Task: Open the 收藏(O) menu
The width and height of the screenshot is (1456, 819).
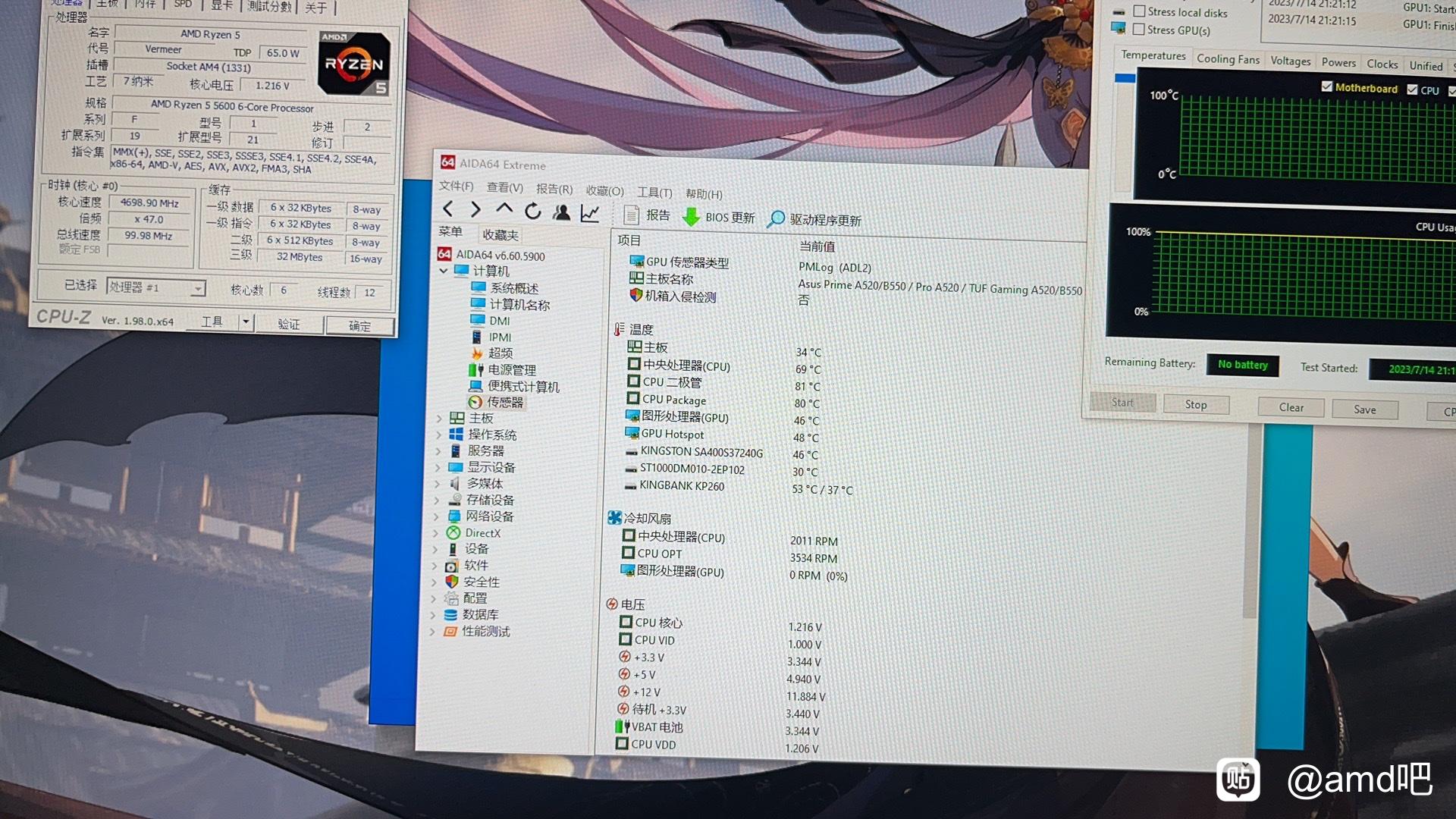Action: pos(604,190)
